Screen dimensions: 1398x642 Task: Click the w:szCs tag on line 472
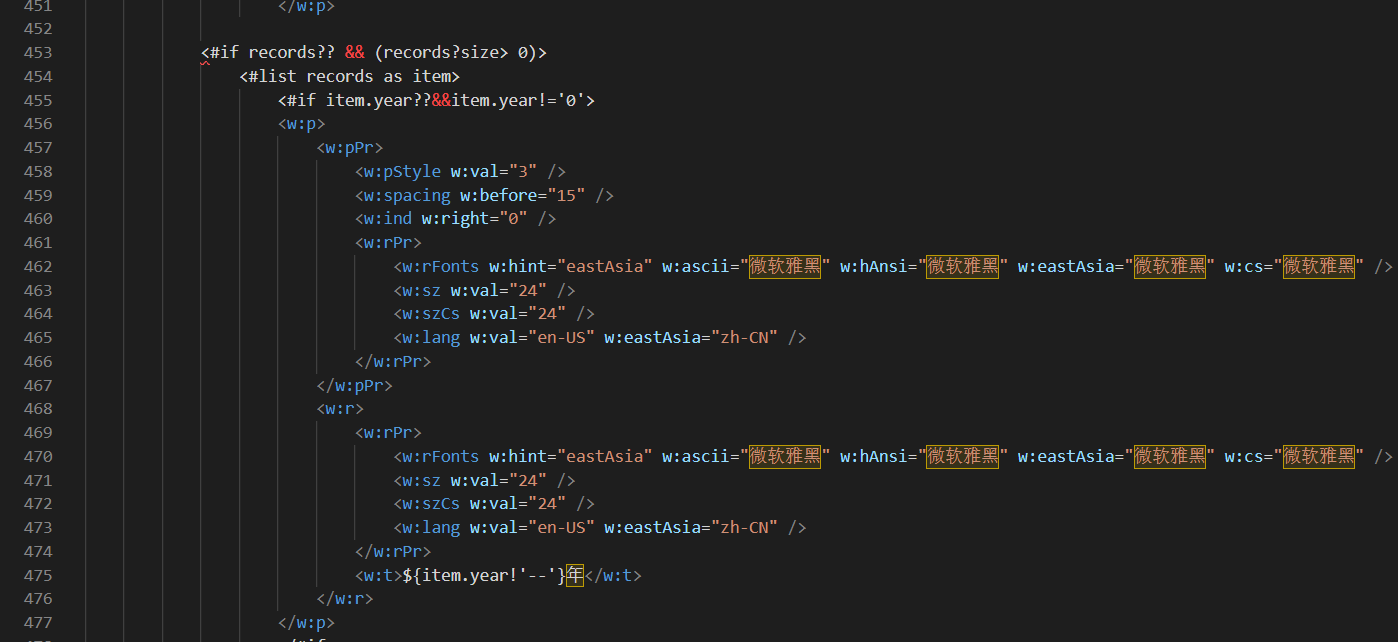pos(431,503)
